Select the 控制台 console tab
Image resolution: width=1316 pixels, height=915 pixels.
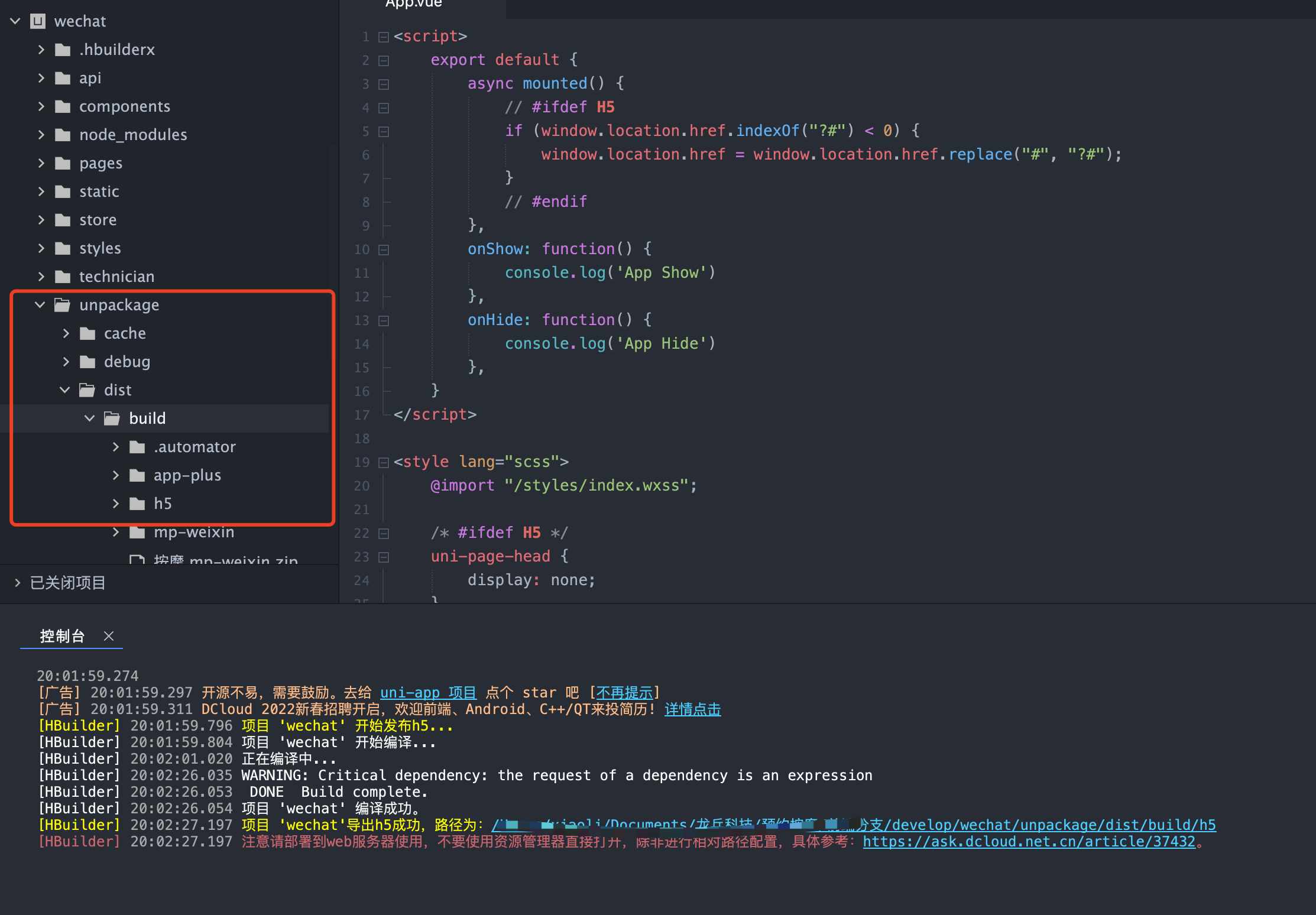[x=62, y=636]
